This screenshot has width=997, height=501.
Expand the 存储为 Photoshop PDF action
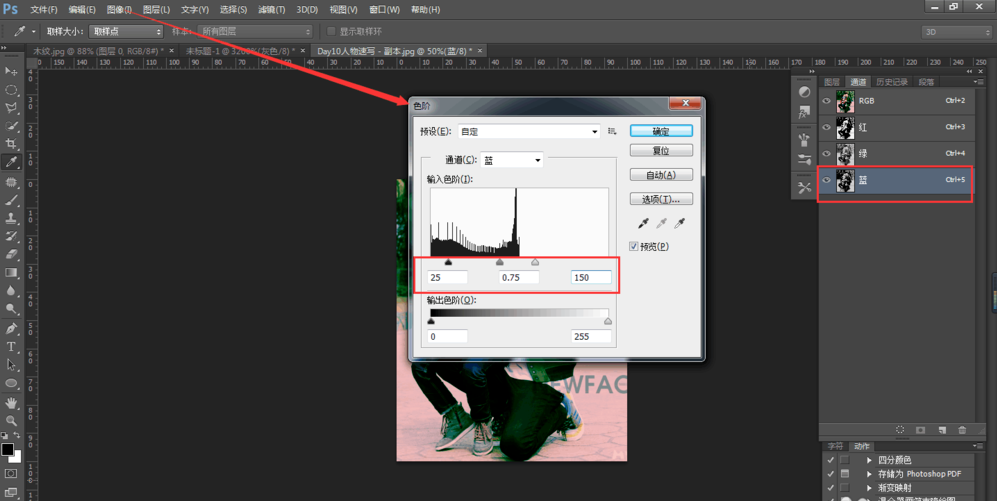(869, 474)
